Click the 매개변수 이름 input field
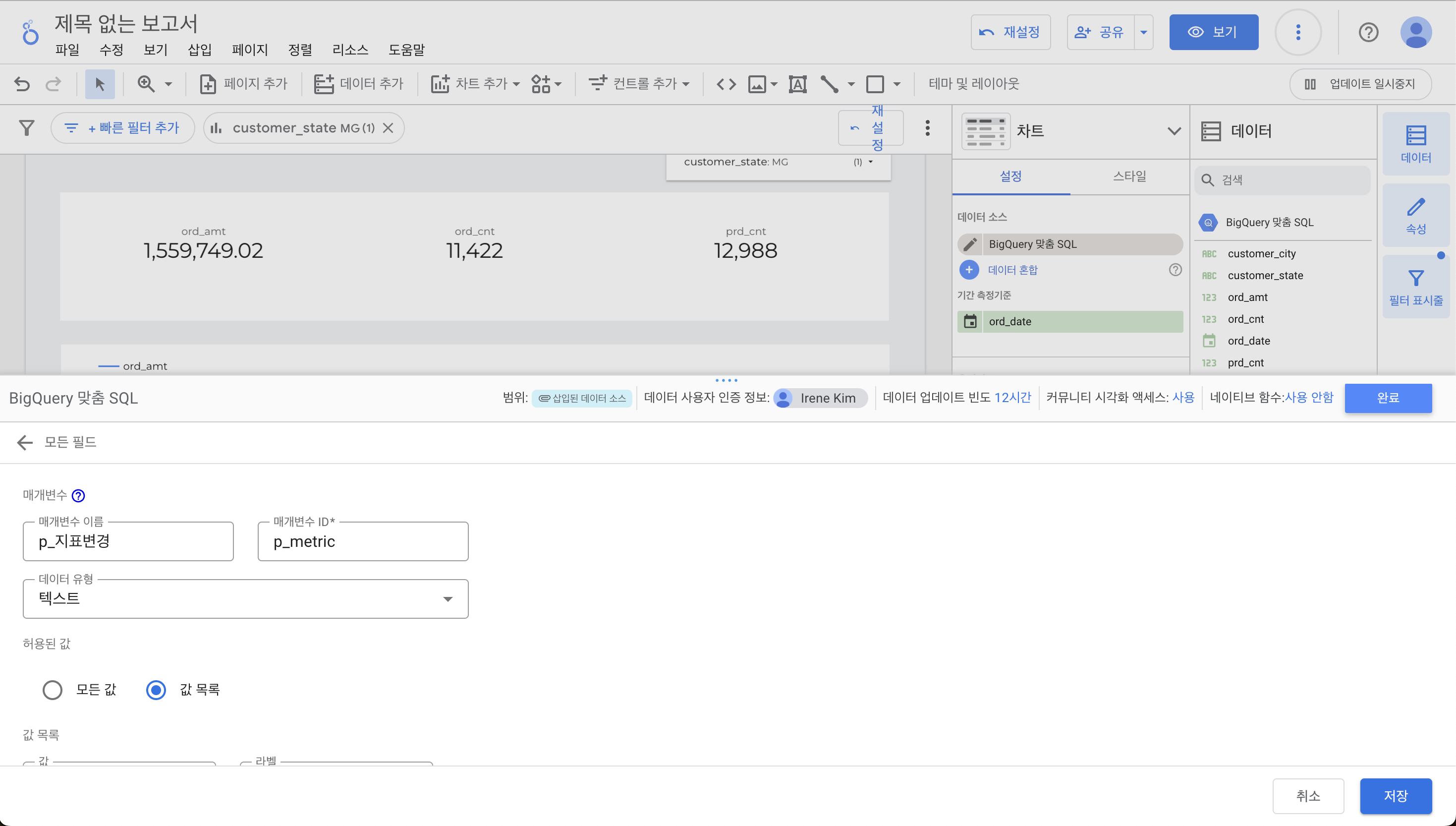 pyautogui.click(x=128, y=541)
